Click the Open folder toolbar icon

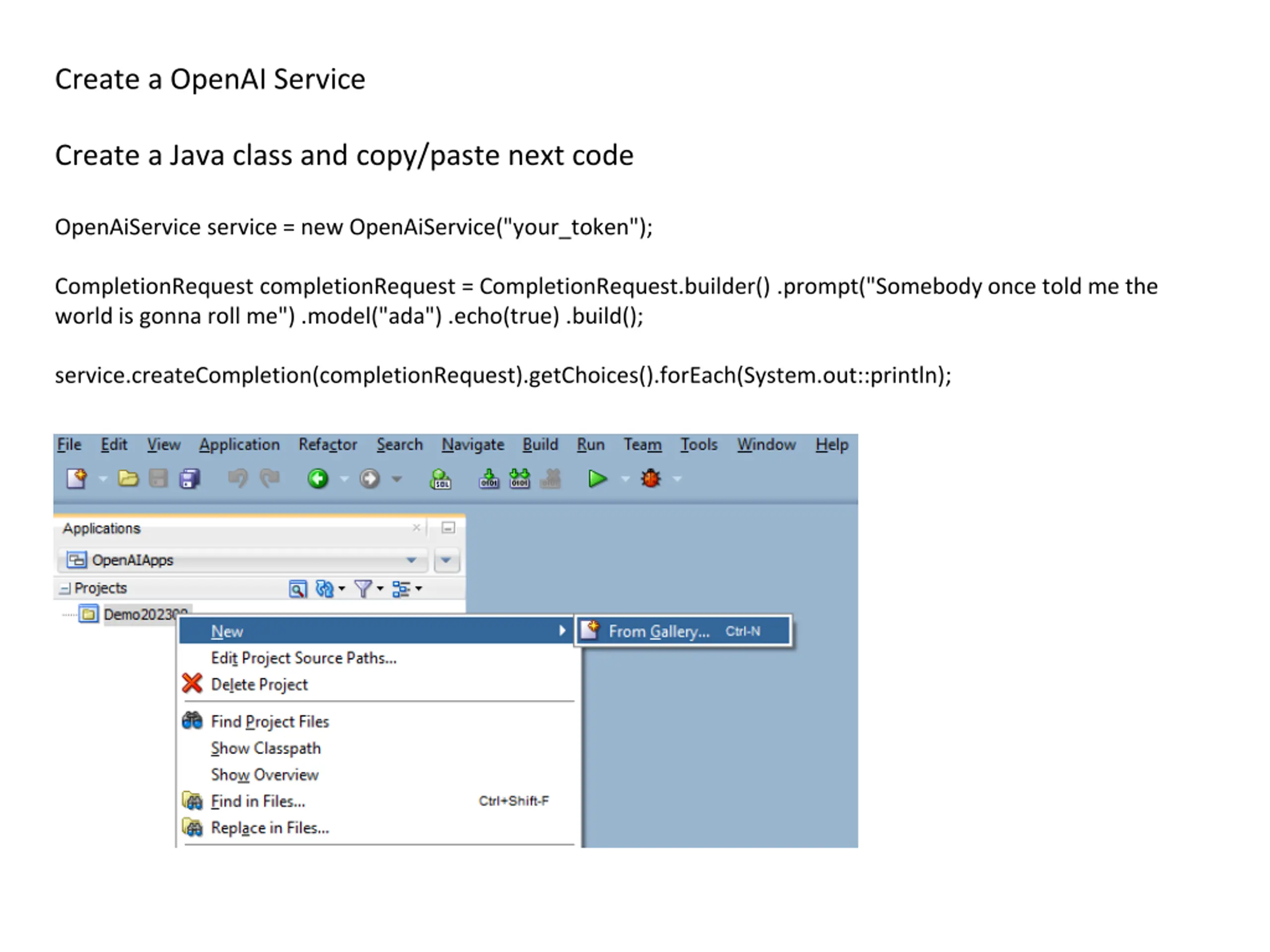pyautogui.click(x=127, y=478)
